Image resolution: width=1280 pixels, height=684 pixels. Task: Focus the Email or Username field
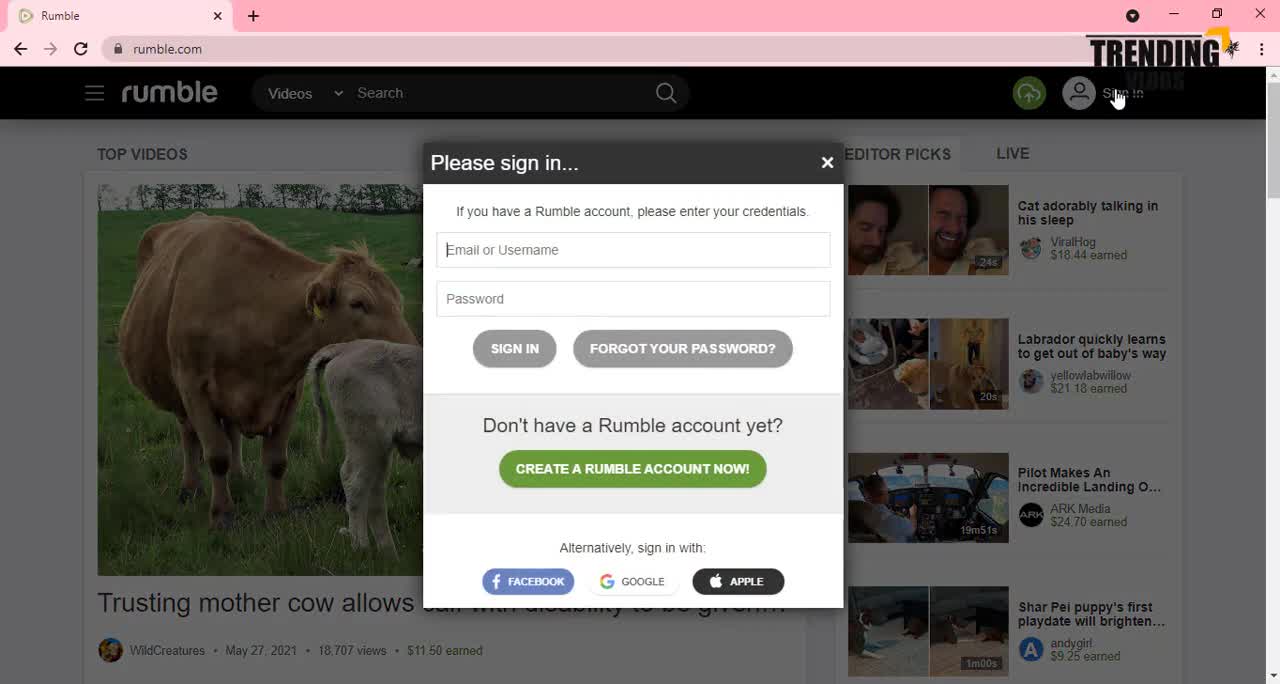633,250
